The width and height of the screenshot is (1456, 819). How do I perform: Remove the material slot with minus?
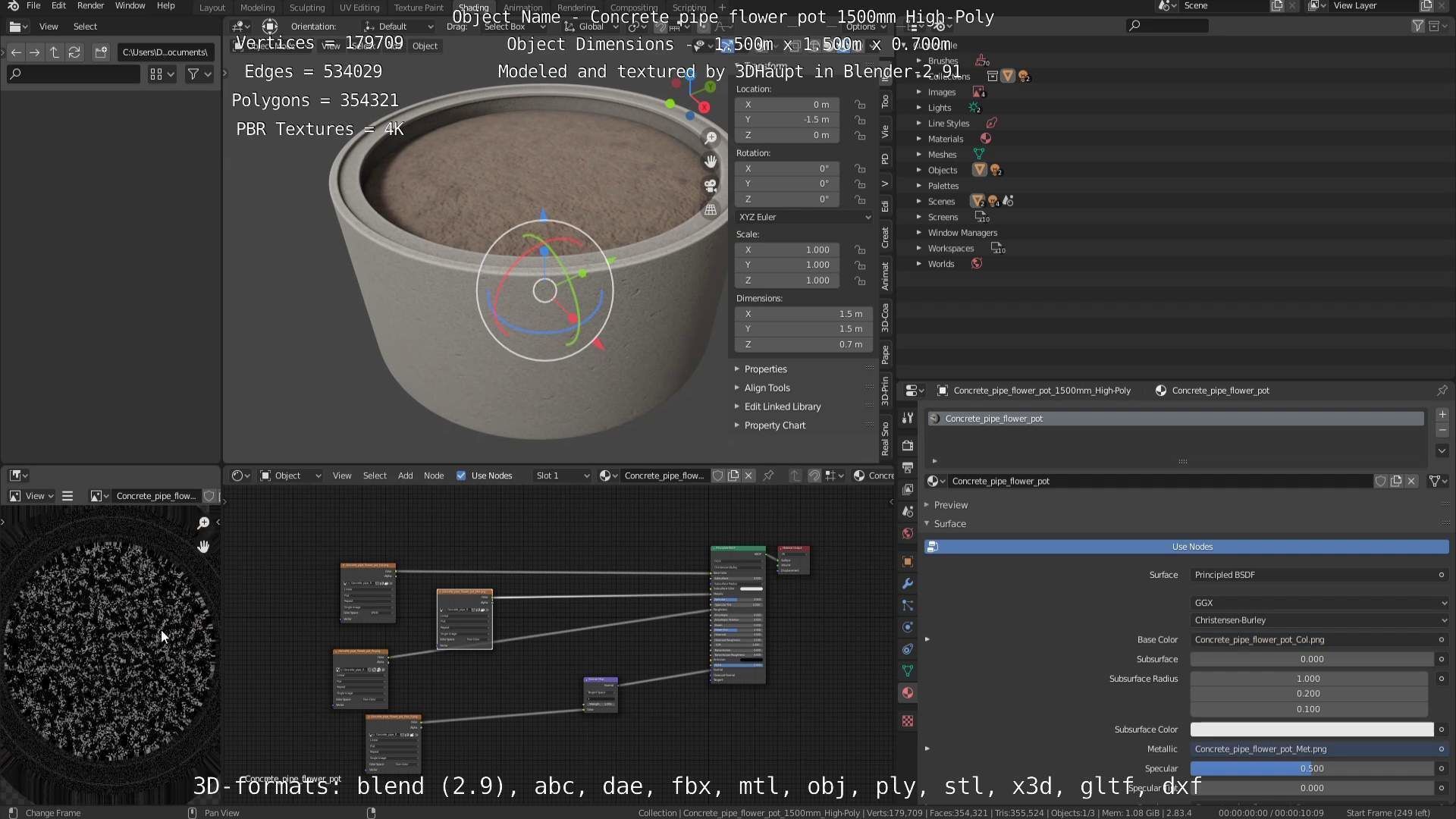tap(1442, 430)
